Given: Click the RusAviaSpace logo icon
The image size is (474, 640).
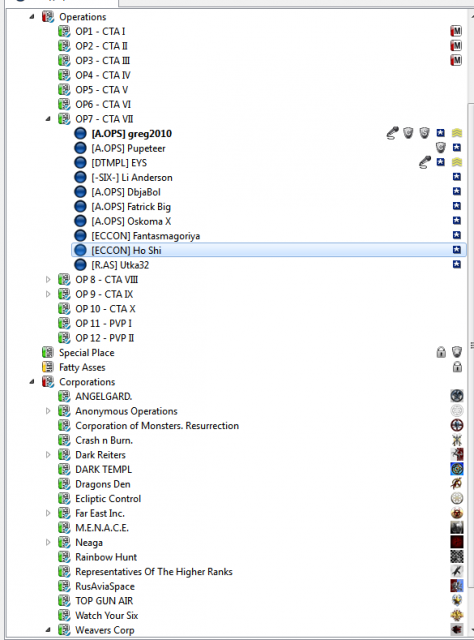Looking at the screenshot, I should coord(457,586).
